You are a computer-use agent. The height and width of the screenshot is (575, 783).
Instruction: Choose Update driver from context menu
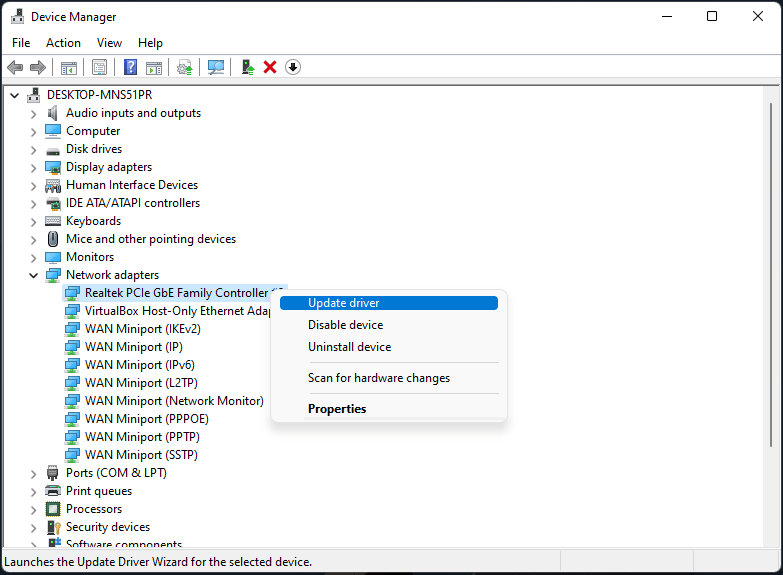[389, 303]
